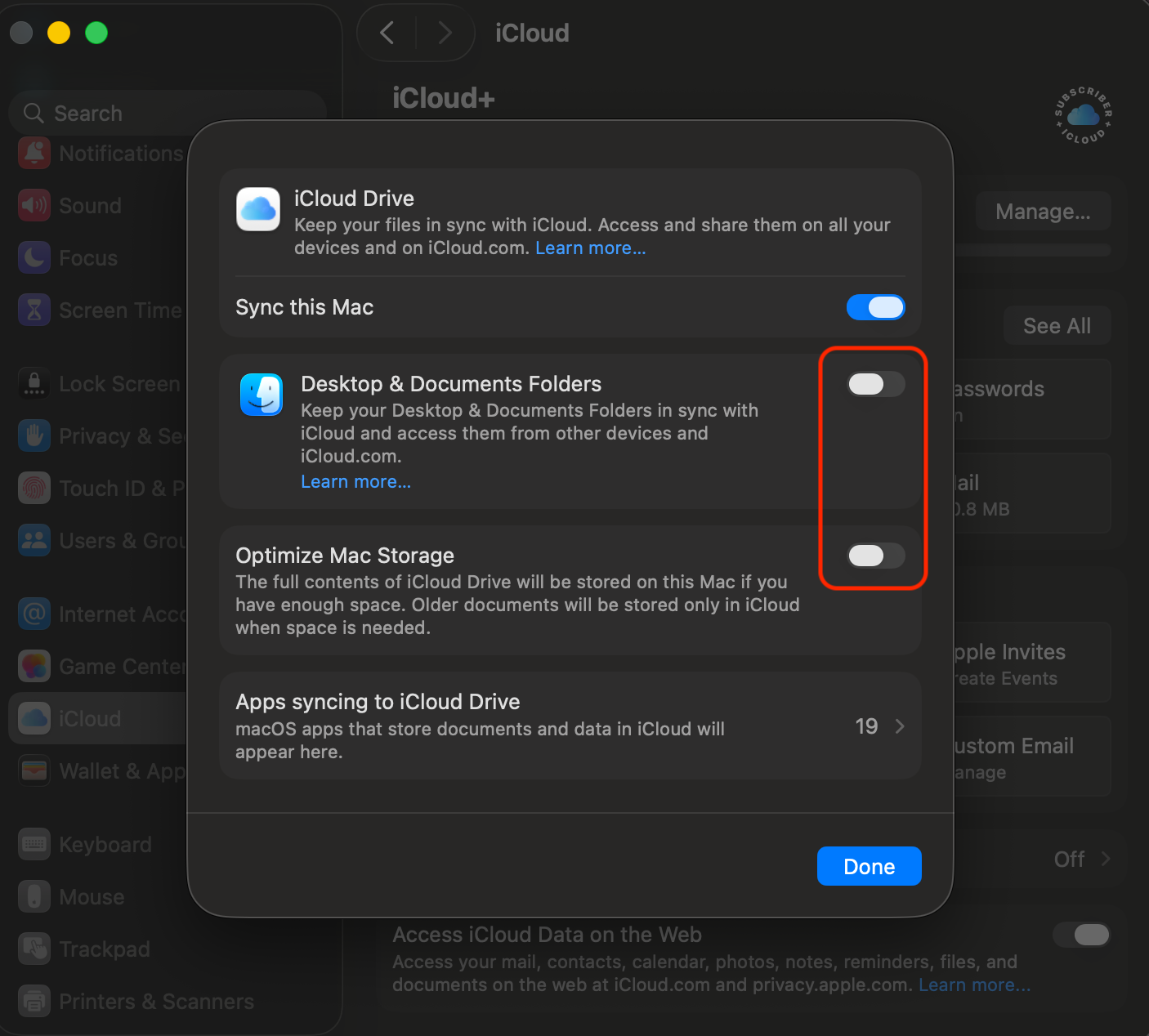Click the Done button

[870, 866]
